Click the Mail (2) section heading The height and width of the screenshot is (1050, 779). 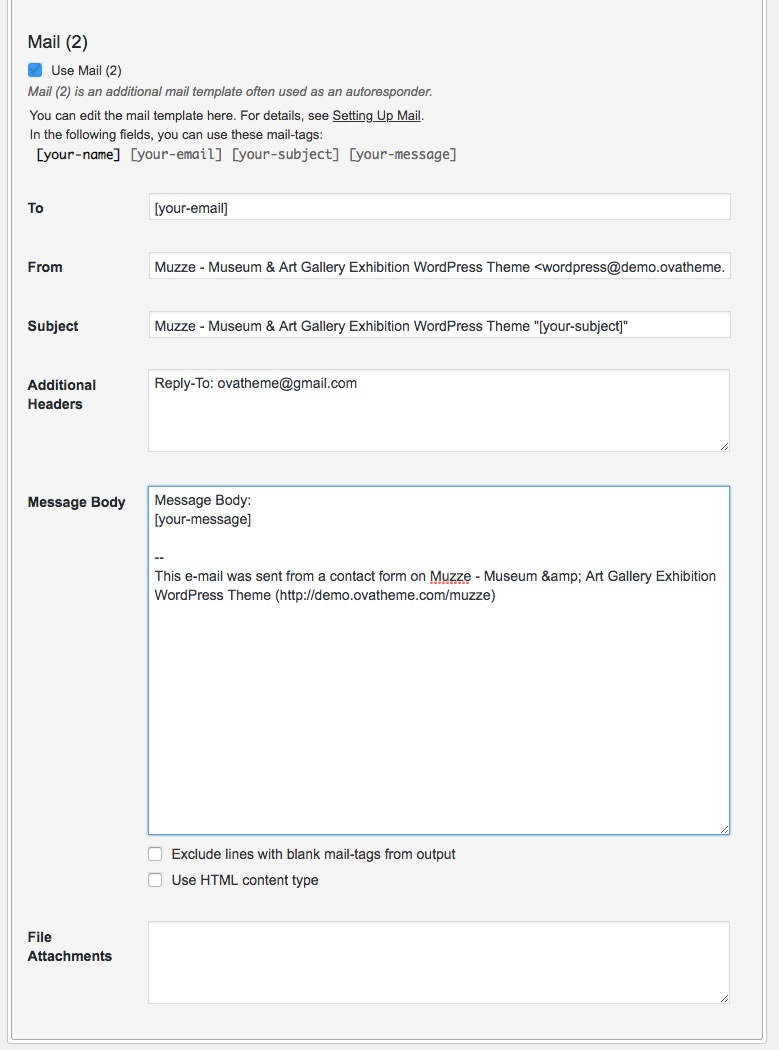click(58, 42)
